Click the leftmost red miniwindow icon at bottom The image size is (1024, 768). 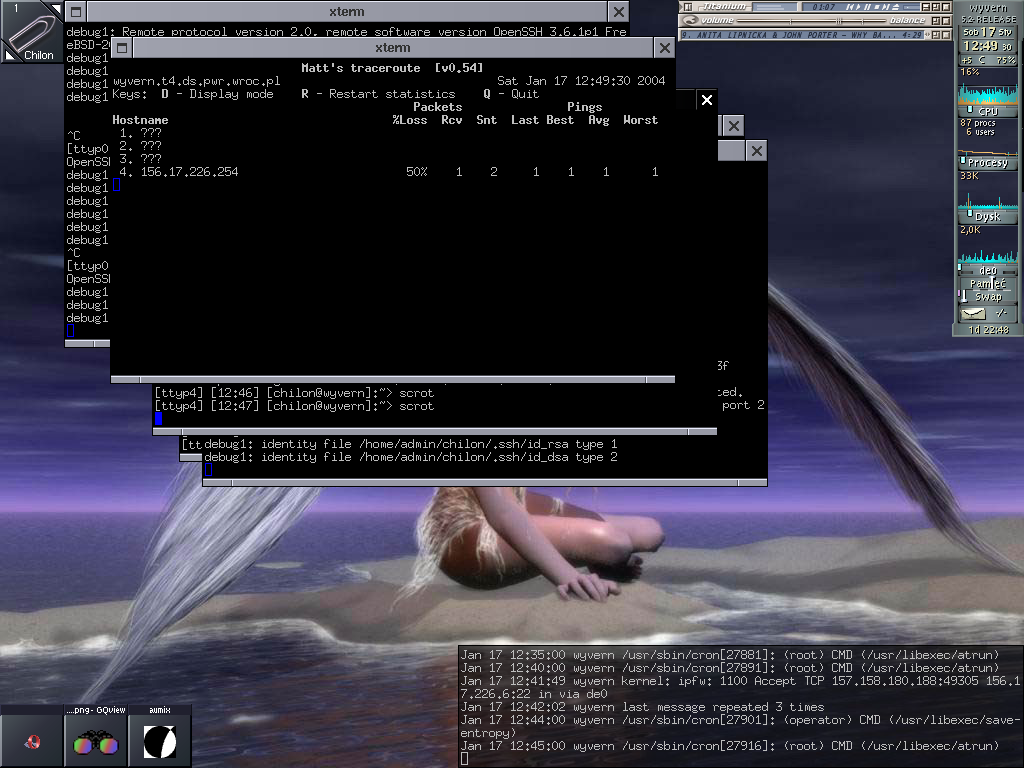pos(32,741)
